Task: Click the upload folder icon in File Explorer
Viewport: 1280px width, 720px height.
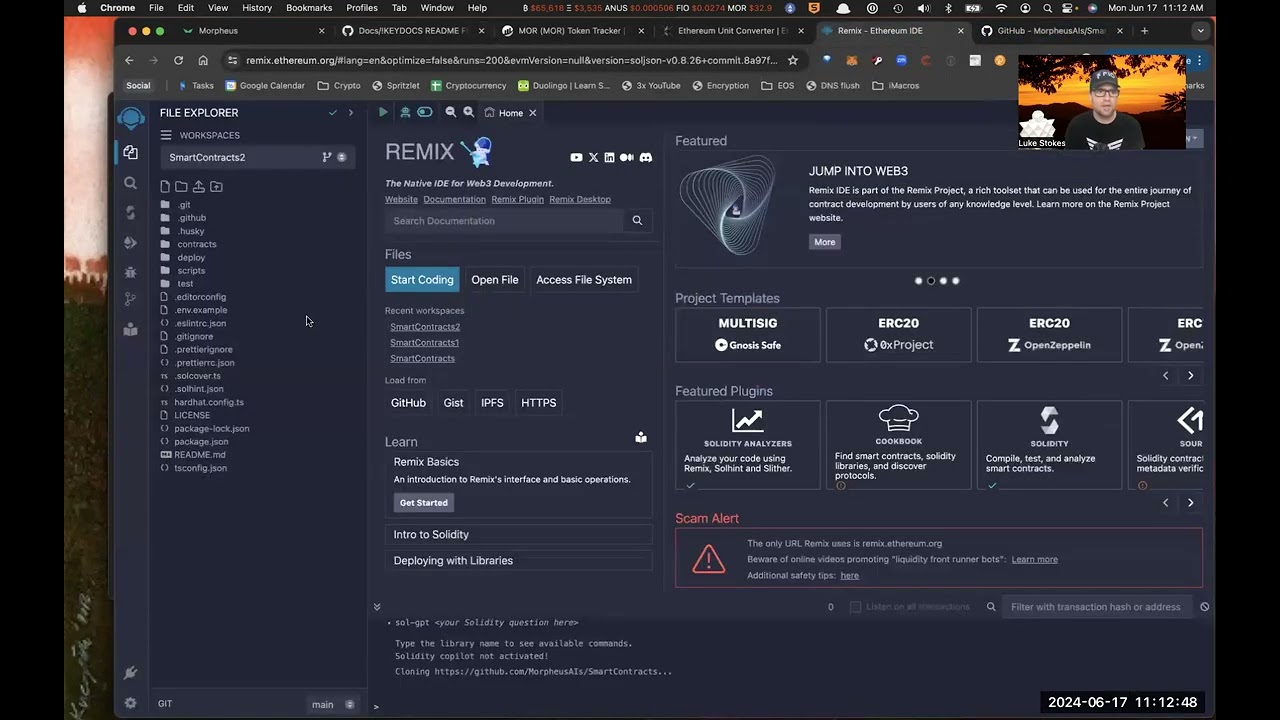Action: tap(216, 186)
